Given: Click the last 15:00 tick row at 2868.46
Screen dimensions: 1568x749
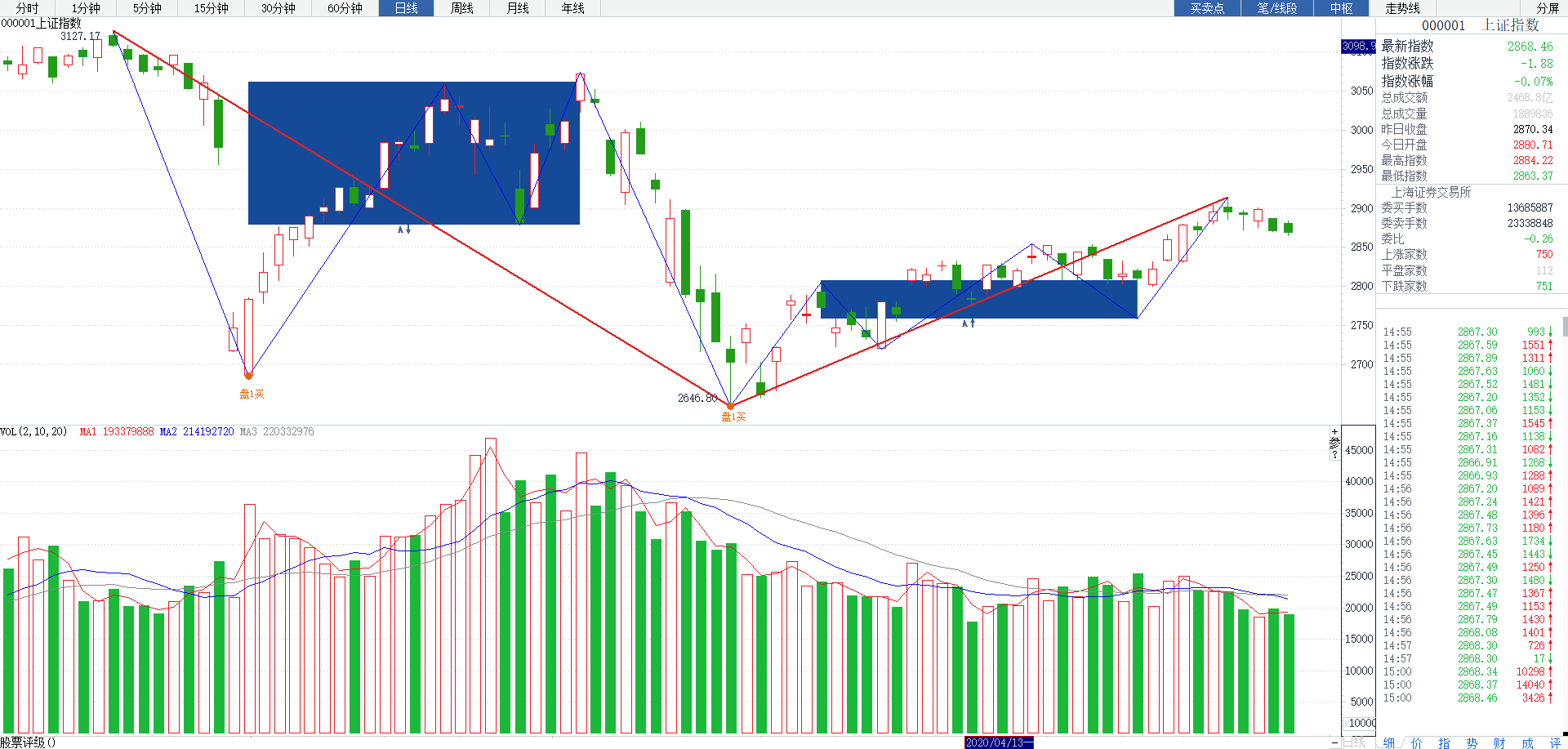Looking at the screenshot, I should pos(1468,698).
